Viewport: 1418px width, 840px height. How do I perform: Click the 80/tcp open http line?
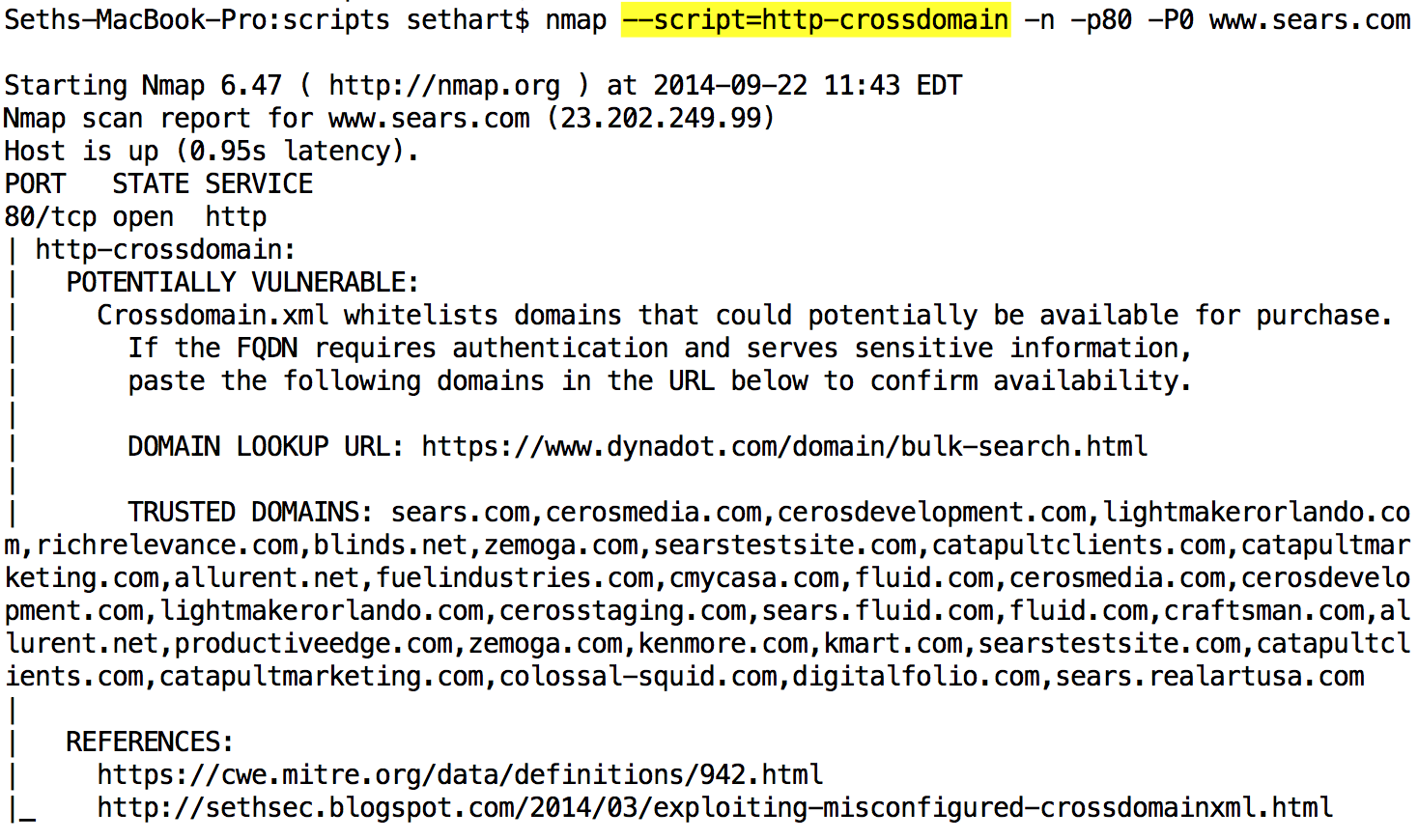click(135, 217)
